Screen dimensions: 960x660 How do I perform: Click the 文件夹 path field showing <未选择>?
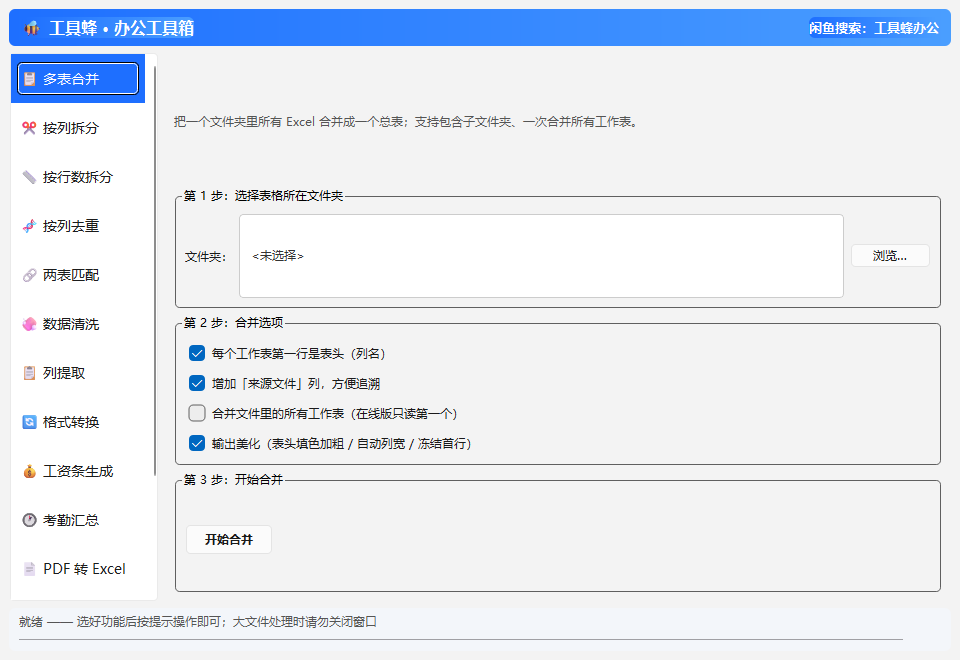point(541,256)
